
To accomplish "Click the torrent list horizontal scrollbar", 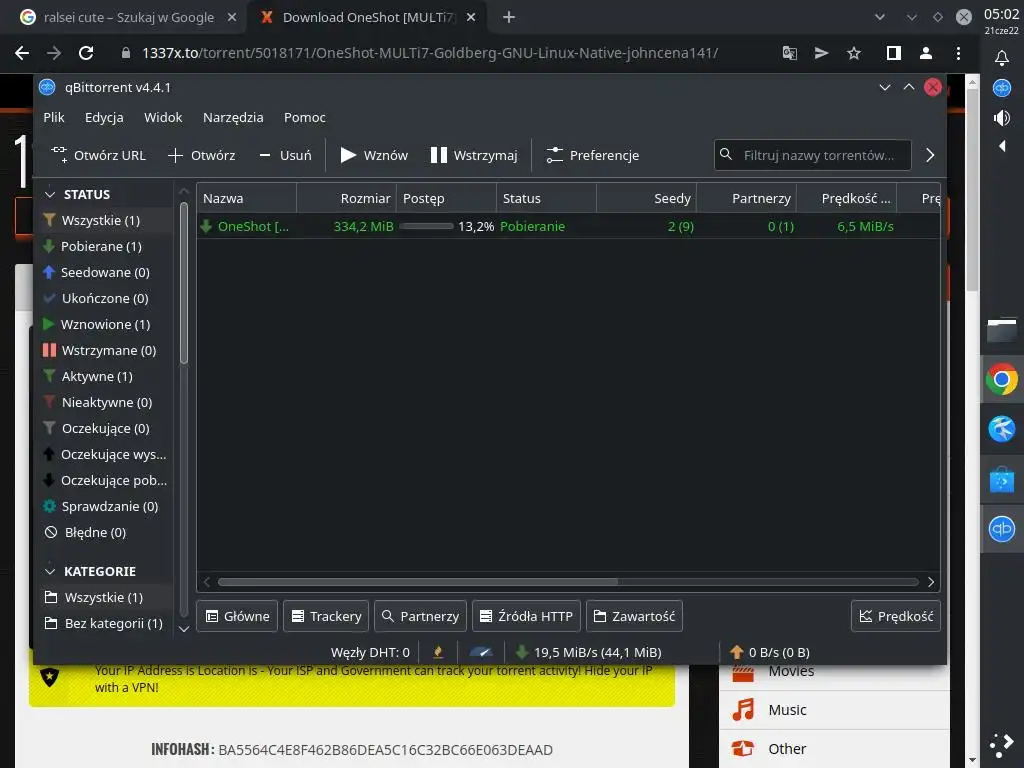I will [418, 582].
